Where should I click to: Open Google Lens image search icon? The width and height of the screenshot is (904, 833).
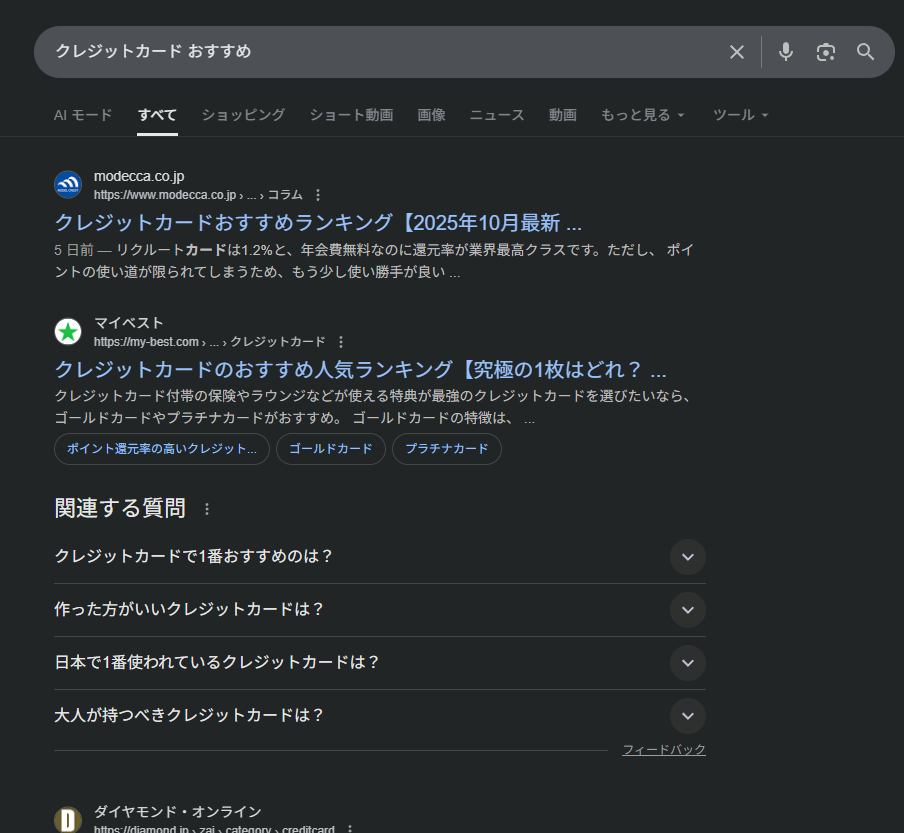(825, 52)
